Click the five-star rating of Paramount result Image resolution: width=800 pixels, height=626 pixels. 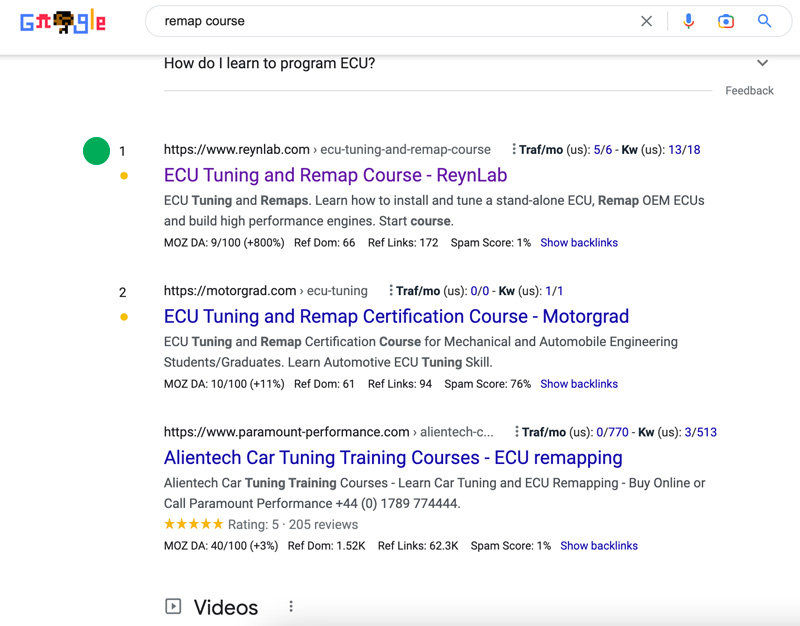point(193,524)
